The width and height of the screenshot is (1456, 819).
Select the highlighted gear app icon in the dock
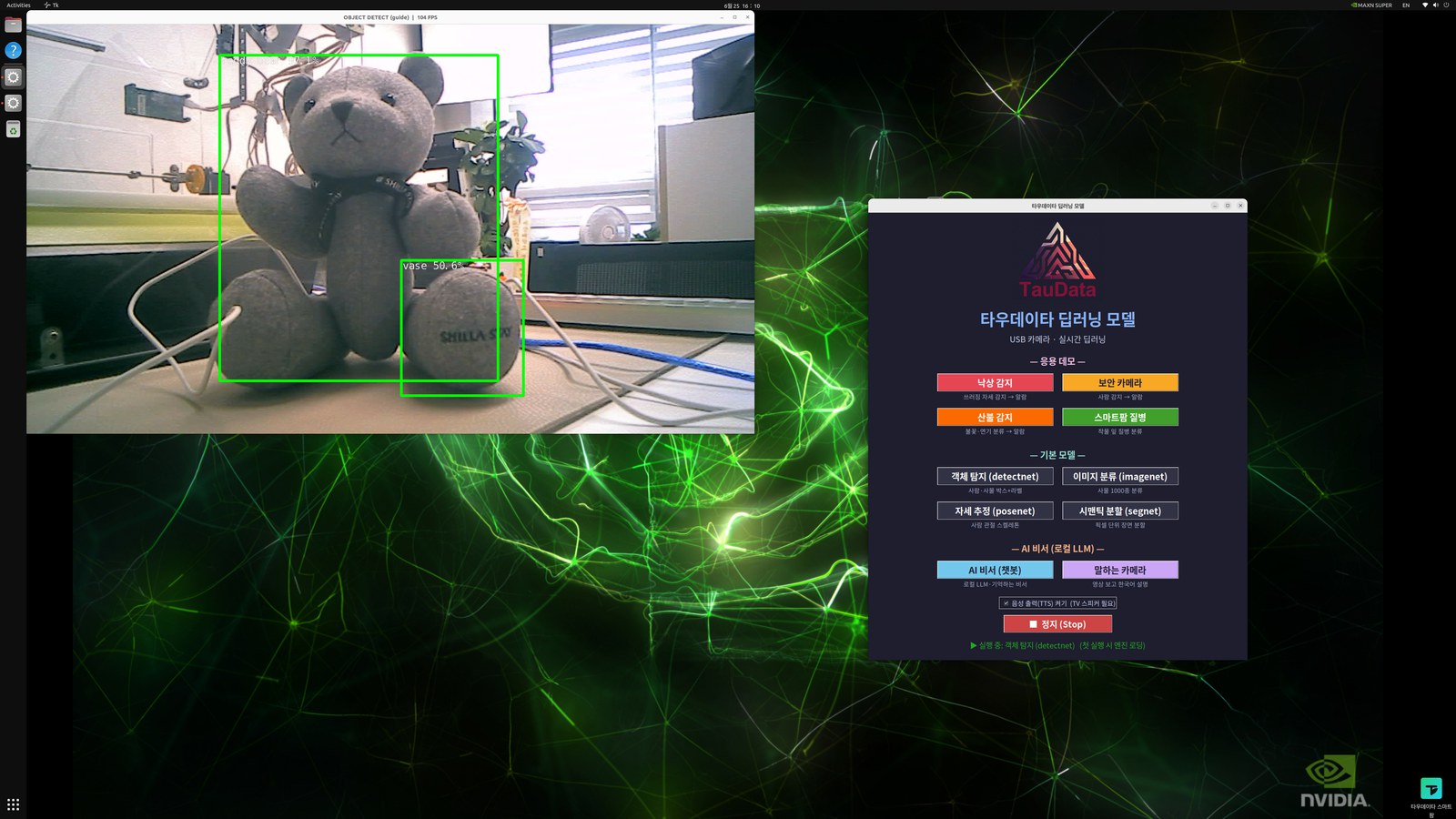point(13,76)
